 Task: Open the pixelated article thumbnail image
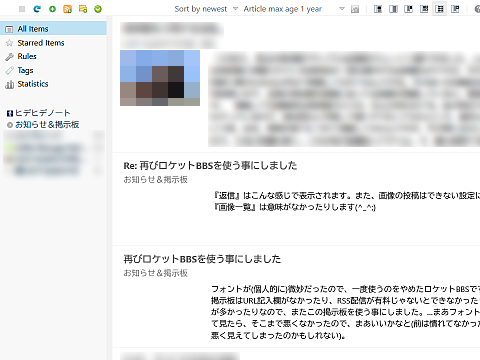coord(160,78)
